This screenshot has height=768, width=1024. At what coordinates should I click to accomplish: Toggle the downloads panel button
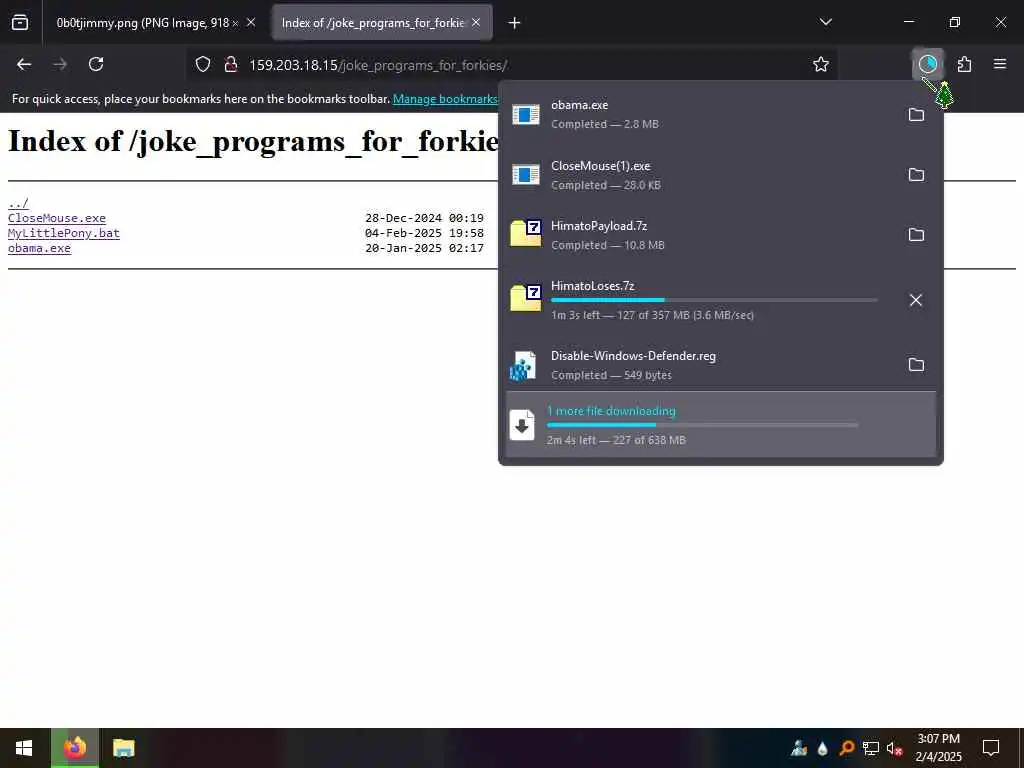pyautogui.click(x=927, y=64)
